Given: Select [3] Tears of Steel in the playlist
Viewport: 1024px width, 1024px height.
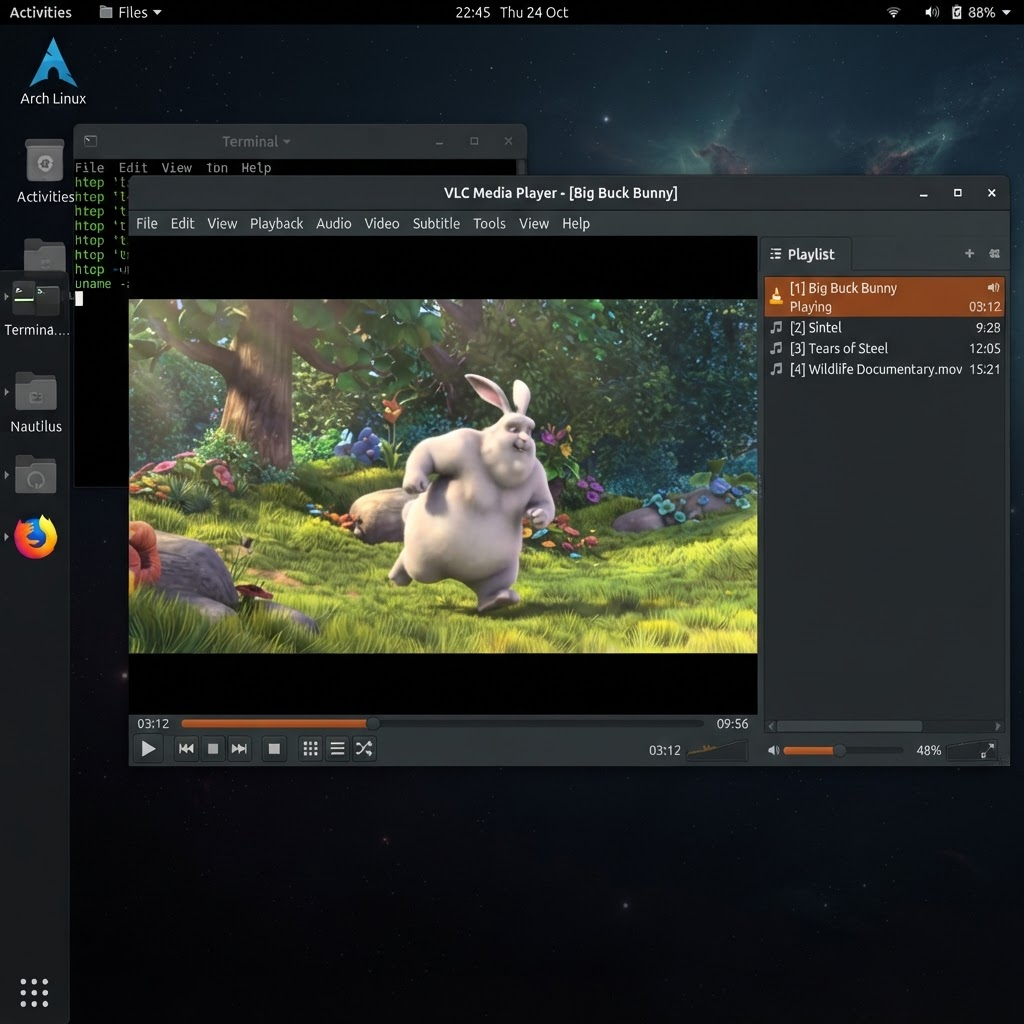Looking at the screenshot, I should (x=884, y=348).
